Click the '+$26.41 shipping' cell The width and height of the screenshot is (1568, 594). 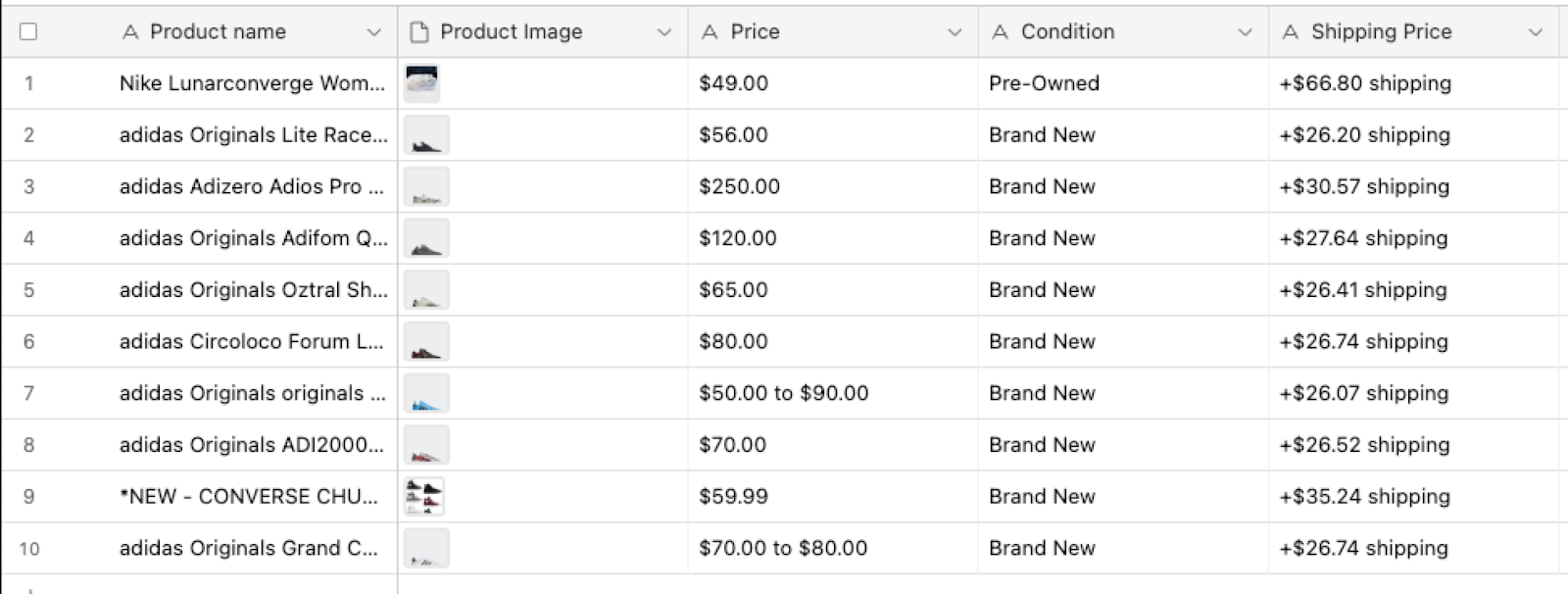click(1413, 290)
